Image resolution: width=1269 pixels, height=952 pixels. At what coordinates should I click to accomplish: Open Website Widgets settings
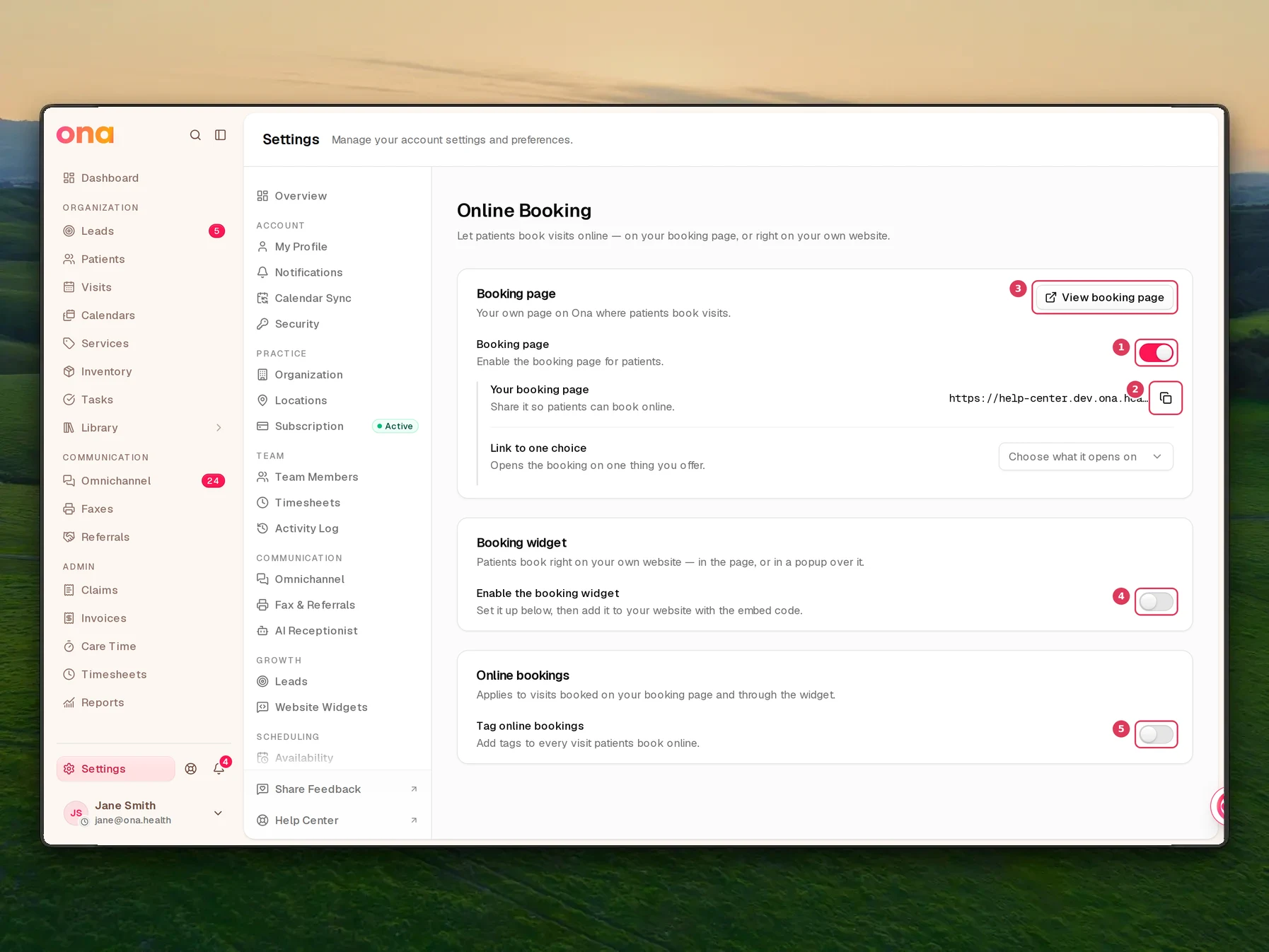[x=337, y=707]
